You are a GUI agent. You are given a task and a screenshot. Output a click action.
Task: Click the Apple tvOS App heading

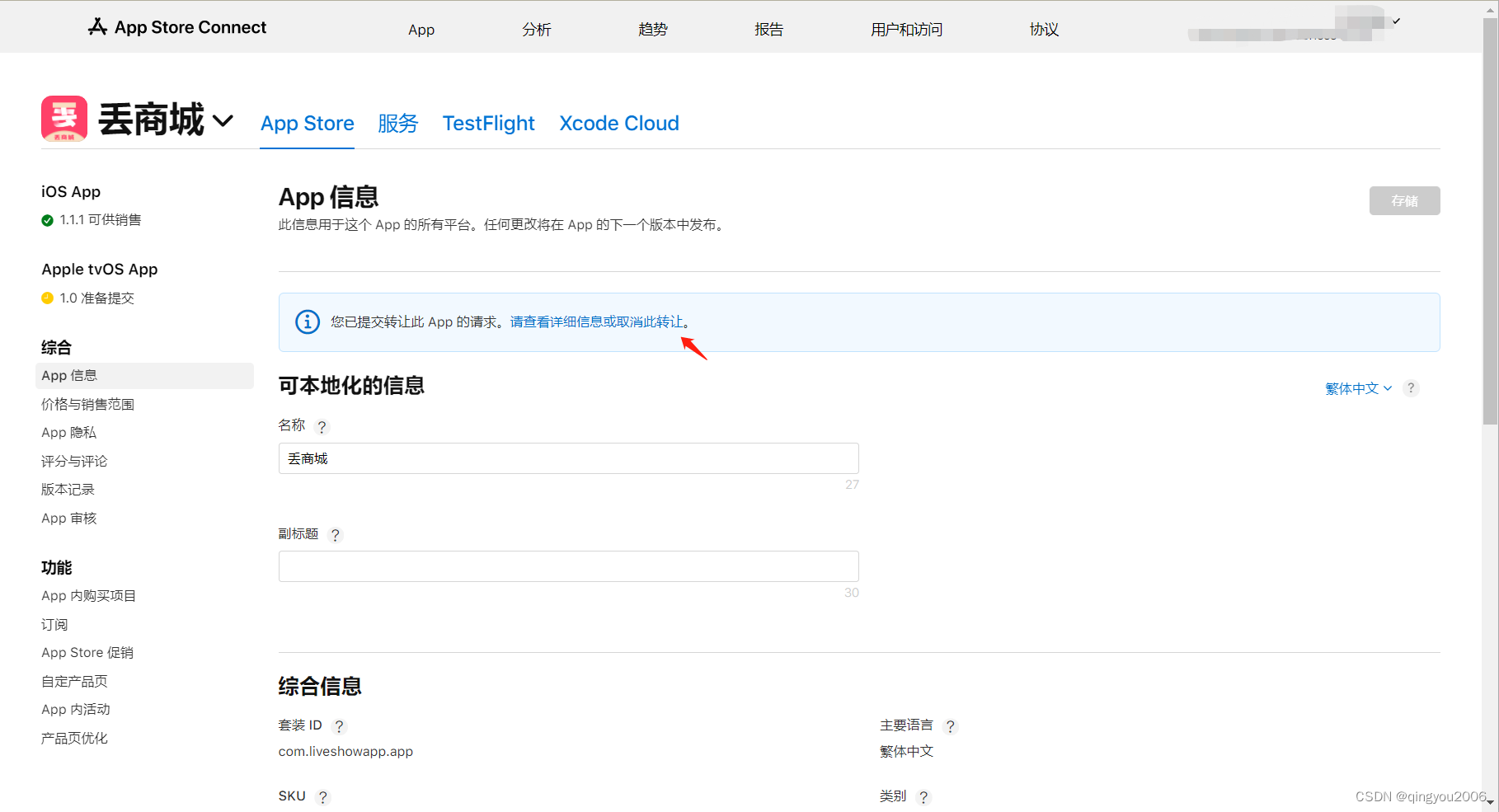pyautogui.click(x=100, y=270)
